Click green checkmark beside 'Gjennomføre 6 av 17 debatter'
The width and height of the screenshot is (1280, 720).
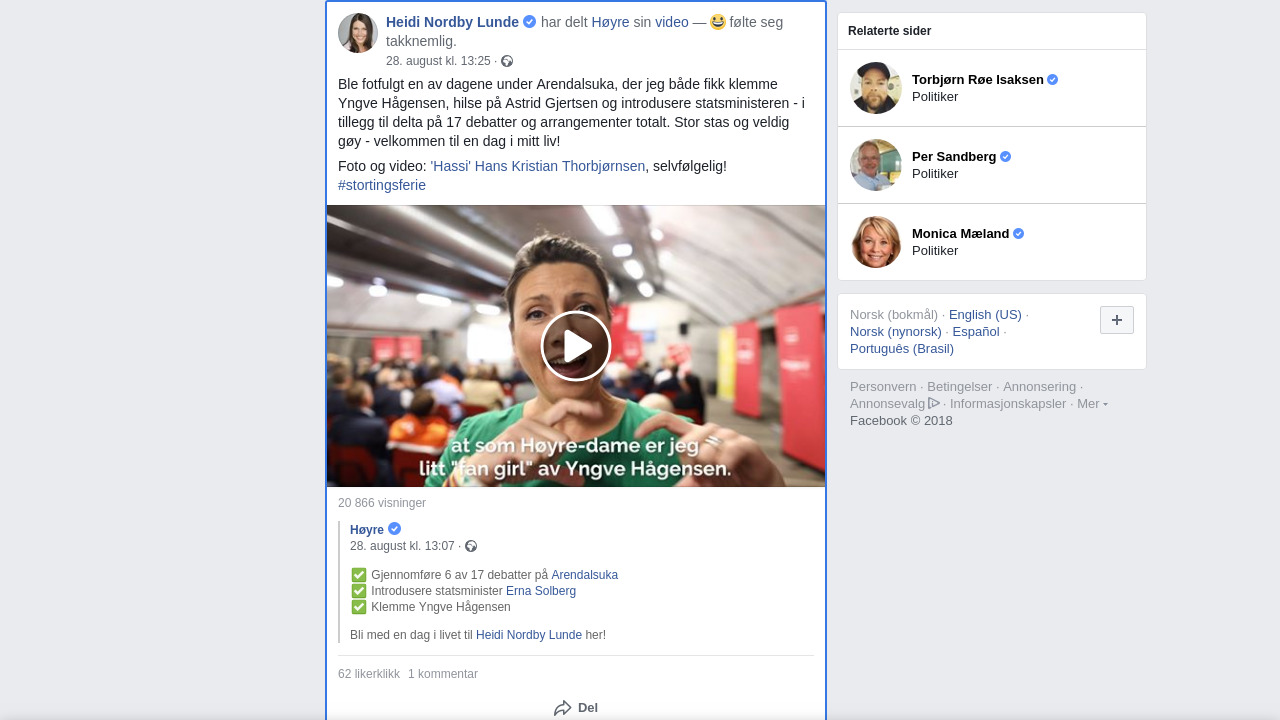click(x=359, y=575)
